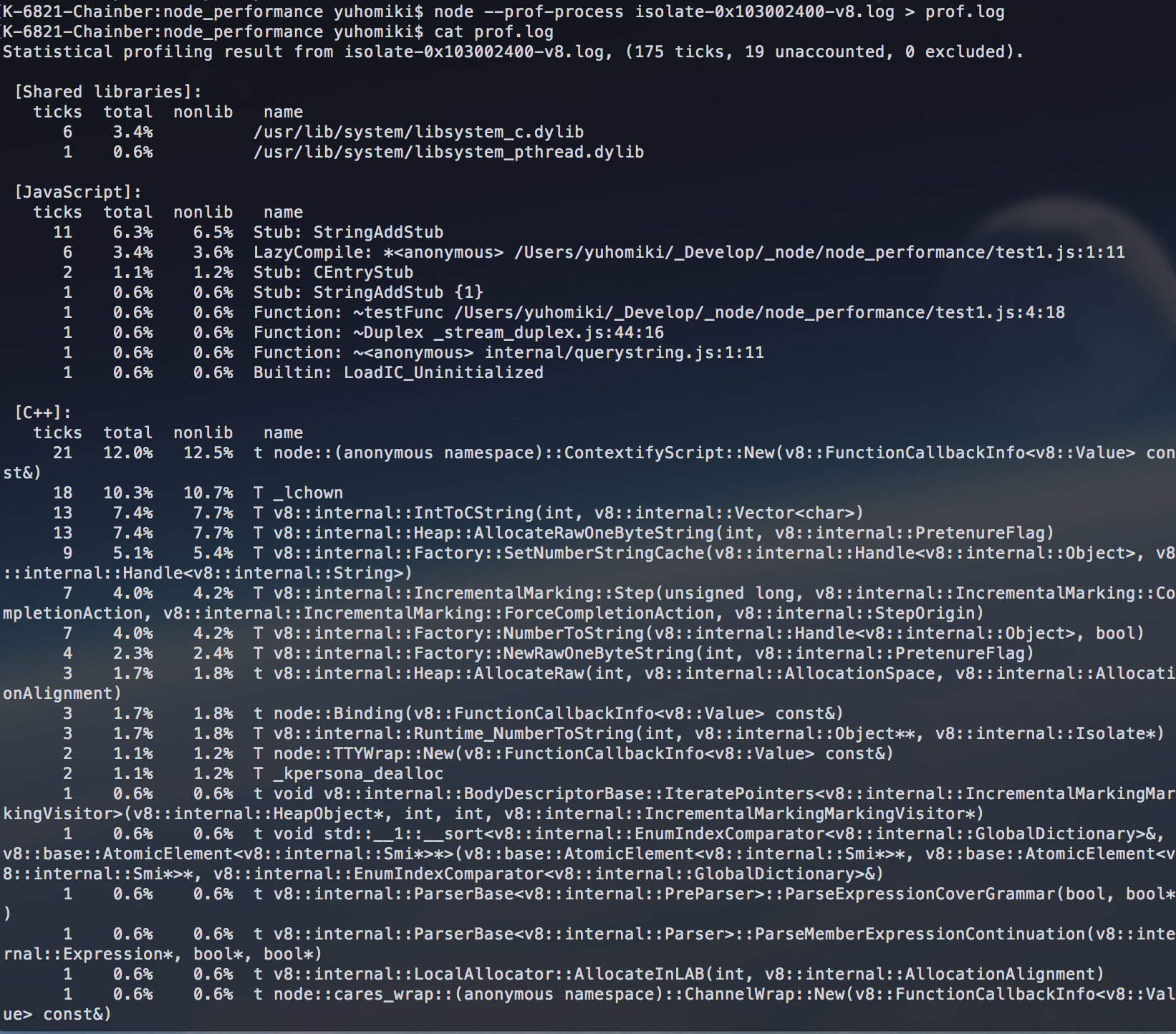Click 'T _kpersona_dealloc' row
The width and height of the screenshot is (1176, 1034).
coord(253,774)
